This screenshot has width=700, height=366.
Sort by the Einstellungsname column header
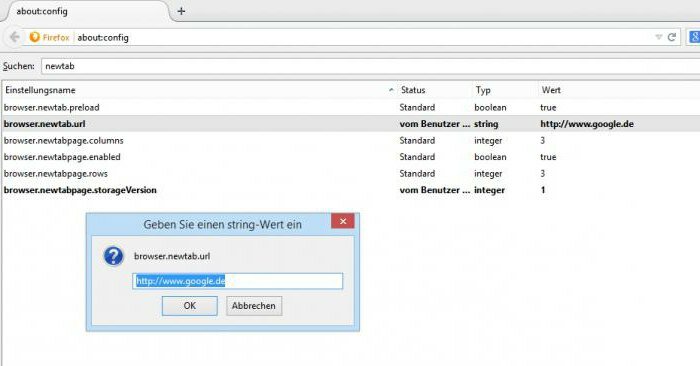coord(40,90)
